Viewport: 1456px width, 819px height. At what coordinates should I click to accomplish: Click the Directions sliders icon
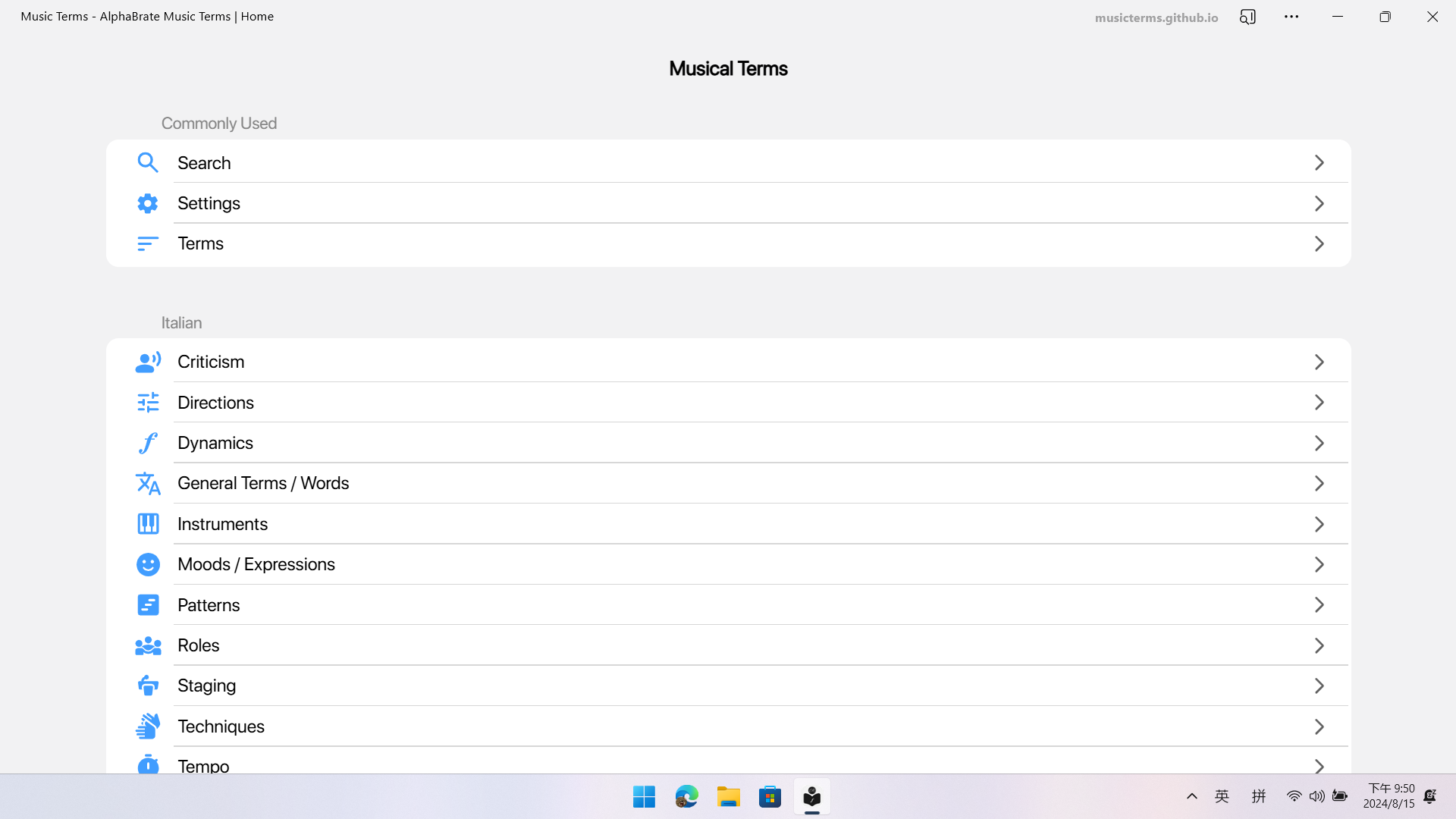coord(148,403)
